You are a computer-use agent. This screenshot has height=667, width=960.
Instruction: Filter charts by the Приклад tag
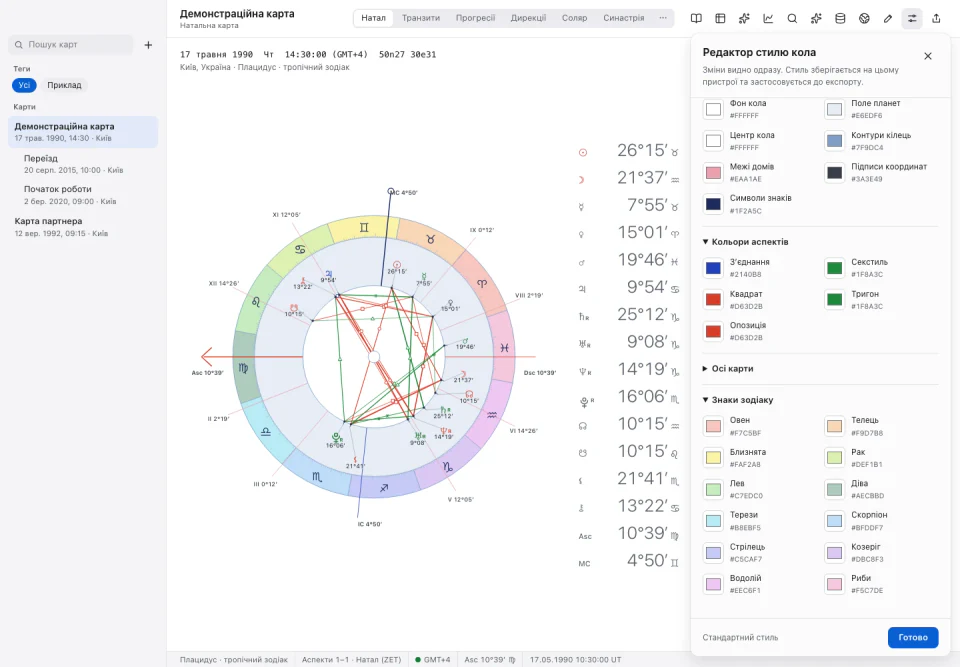[x=64, y=85]
